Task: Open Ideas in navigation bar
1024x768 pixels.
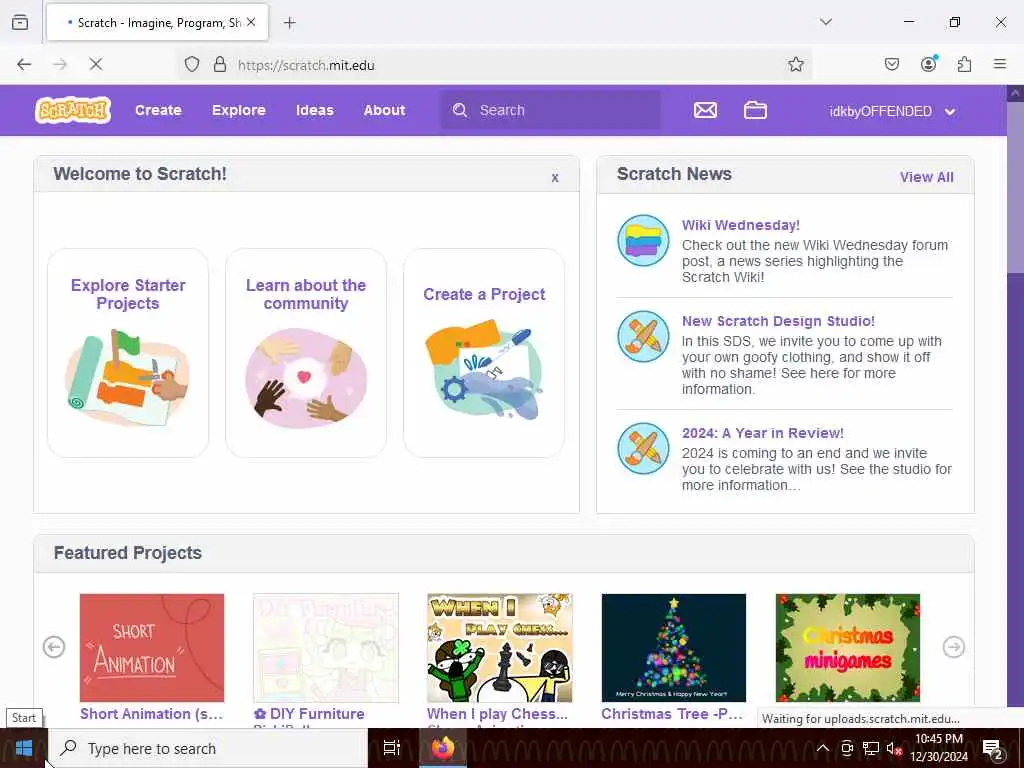Action: [315, 110]
